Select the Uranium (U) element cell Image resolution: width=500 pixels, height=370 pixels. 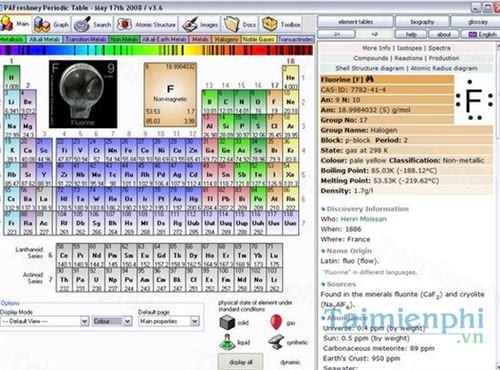(96, 280)
